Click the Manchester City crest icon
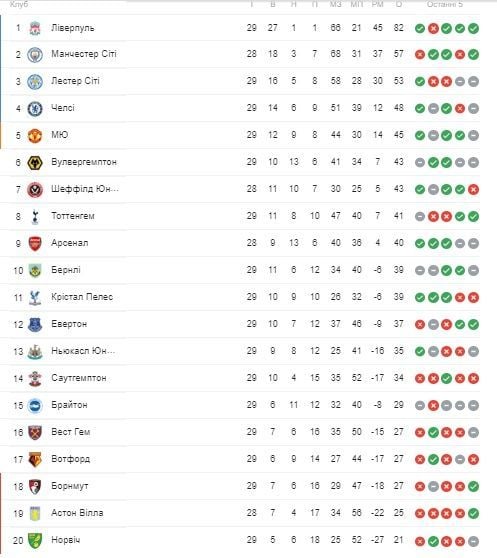Viewport: 497px width, 558px height. tap(35, 54)
